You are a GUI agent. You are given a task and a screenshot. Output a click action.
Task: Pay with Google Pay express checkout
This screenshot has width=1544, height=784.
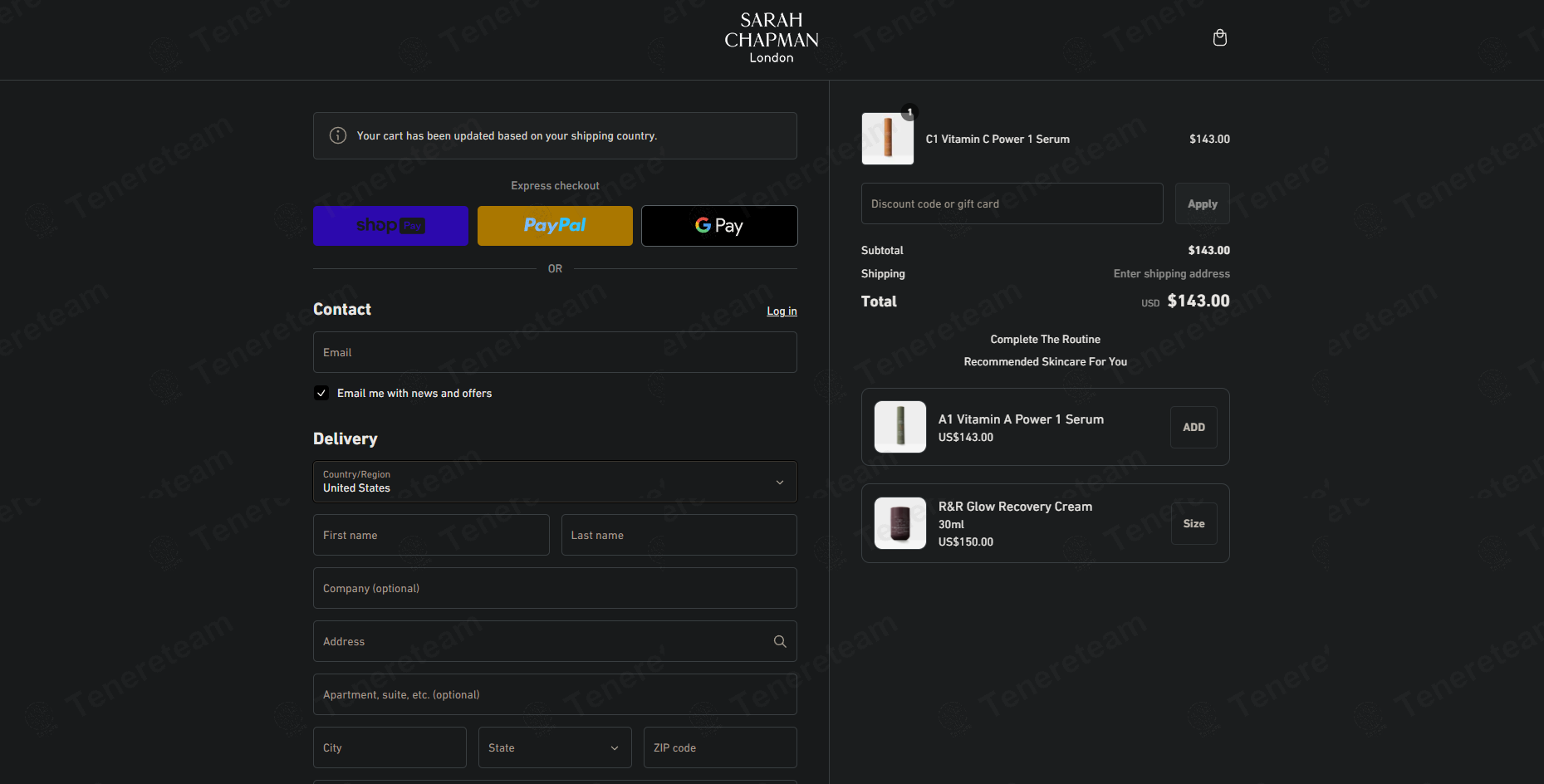[x=719, y=226]
